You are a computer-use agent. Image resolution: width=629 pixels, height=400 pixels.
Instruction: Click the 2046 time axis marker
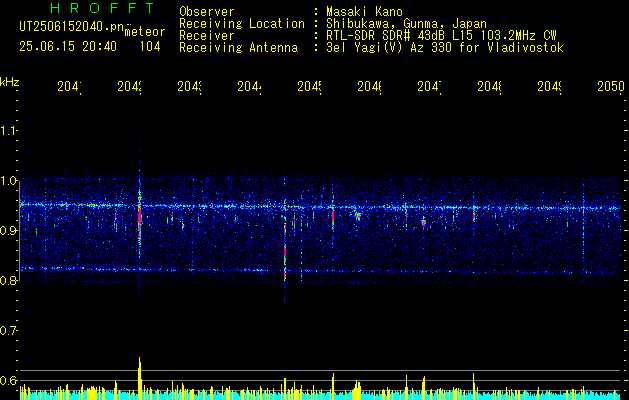click(369, 86)
